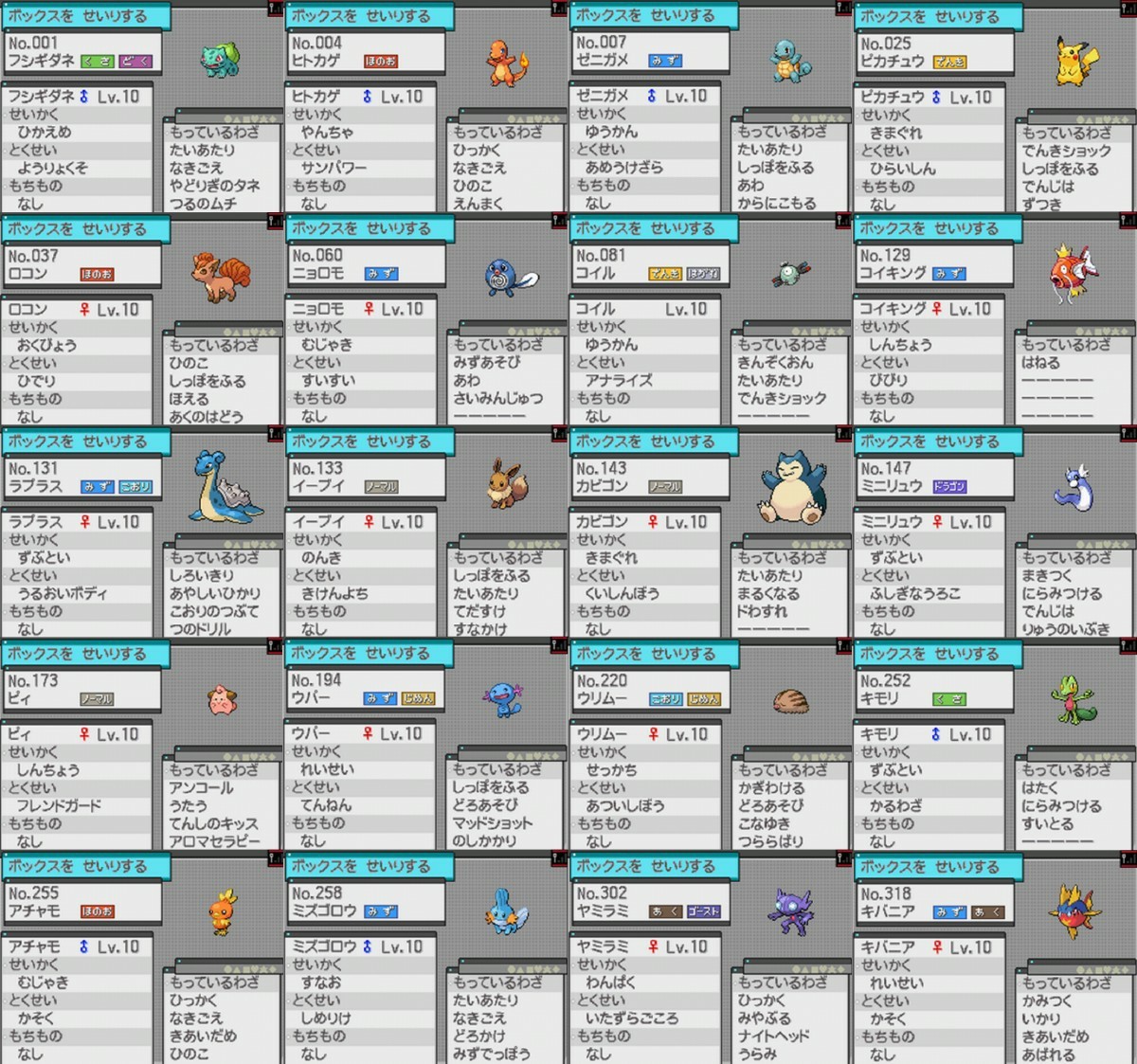Click the move あばれる
The image size is (1137, 1064).
1049,1054
